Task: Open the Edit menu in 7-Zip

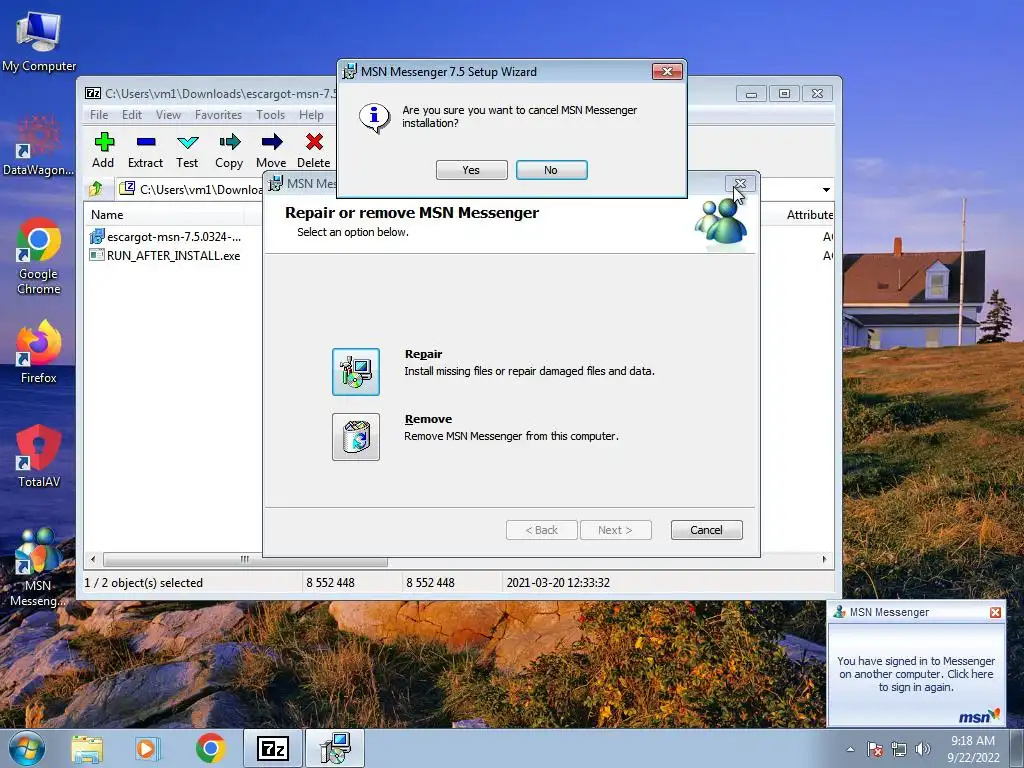Action: (132, 115)
